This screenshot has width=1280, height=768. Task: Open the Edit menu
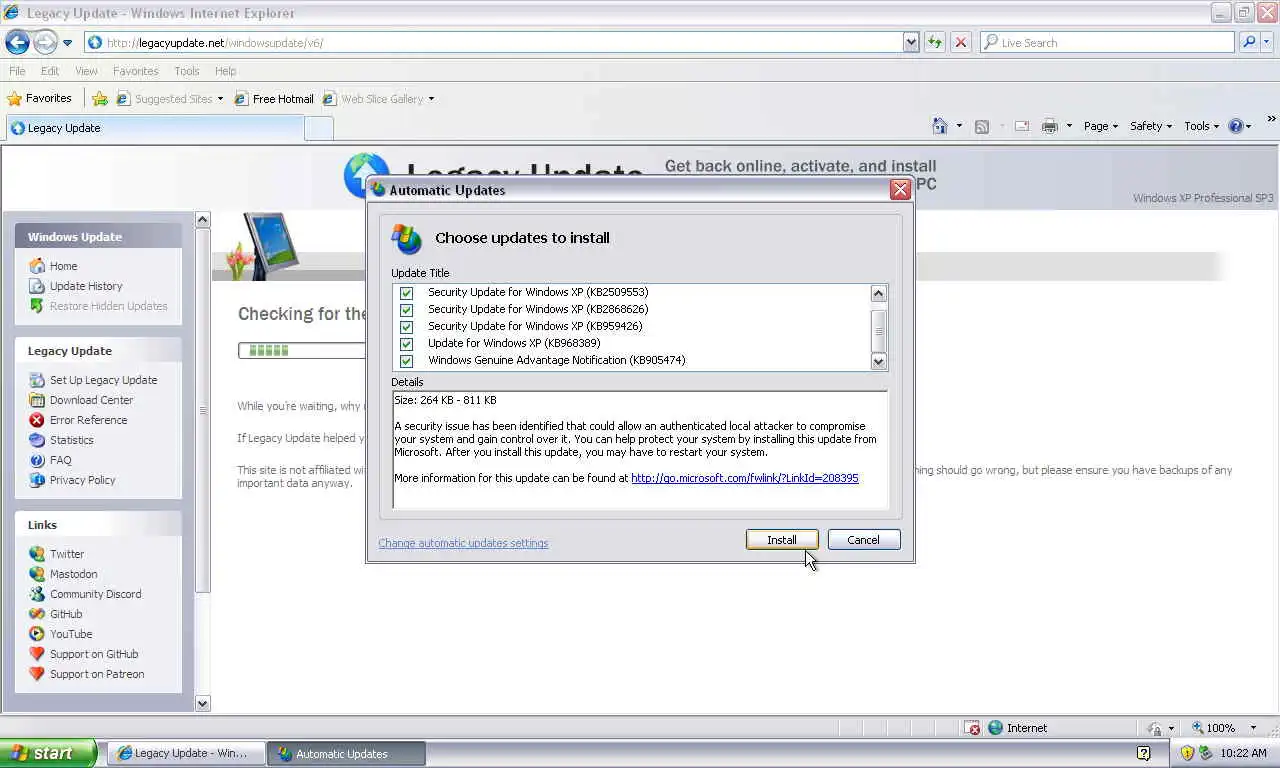coord(50,71)
